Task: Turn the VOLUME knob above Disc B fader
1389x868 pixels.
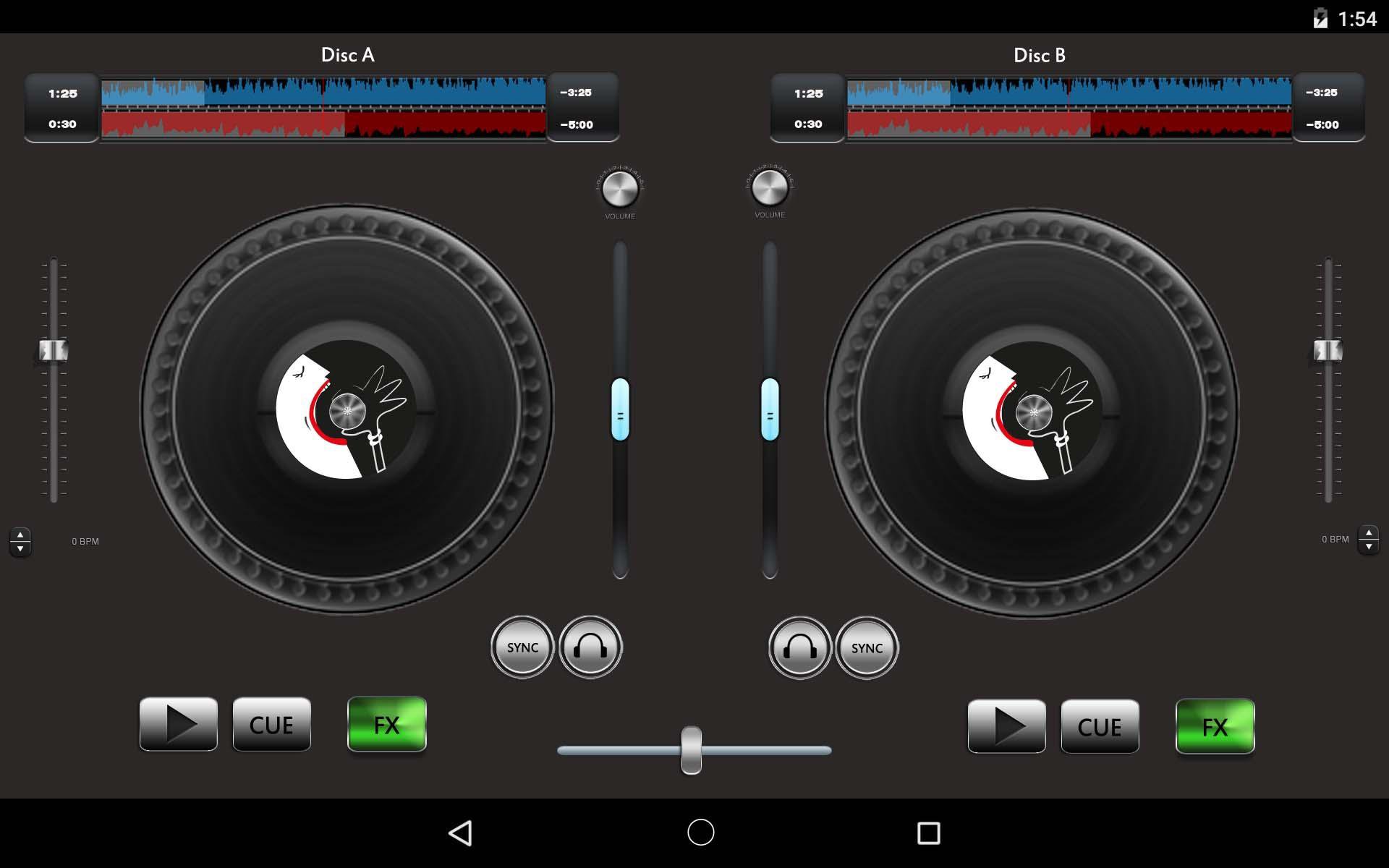Action: (769, 191)
